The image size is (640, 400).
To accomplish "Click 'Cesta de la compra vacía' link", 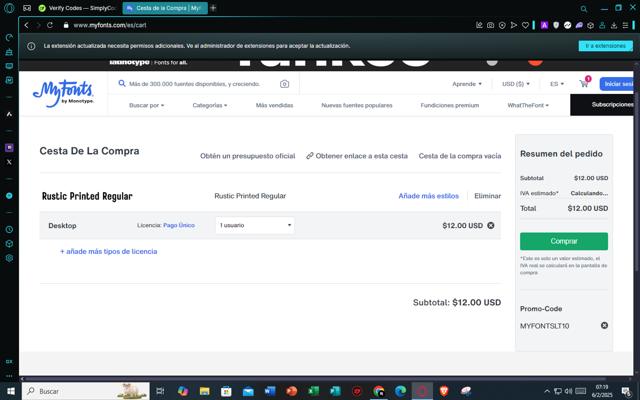I will (x=460, y=156).
